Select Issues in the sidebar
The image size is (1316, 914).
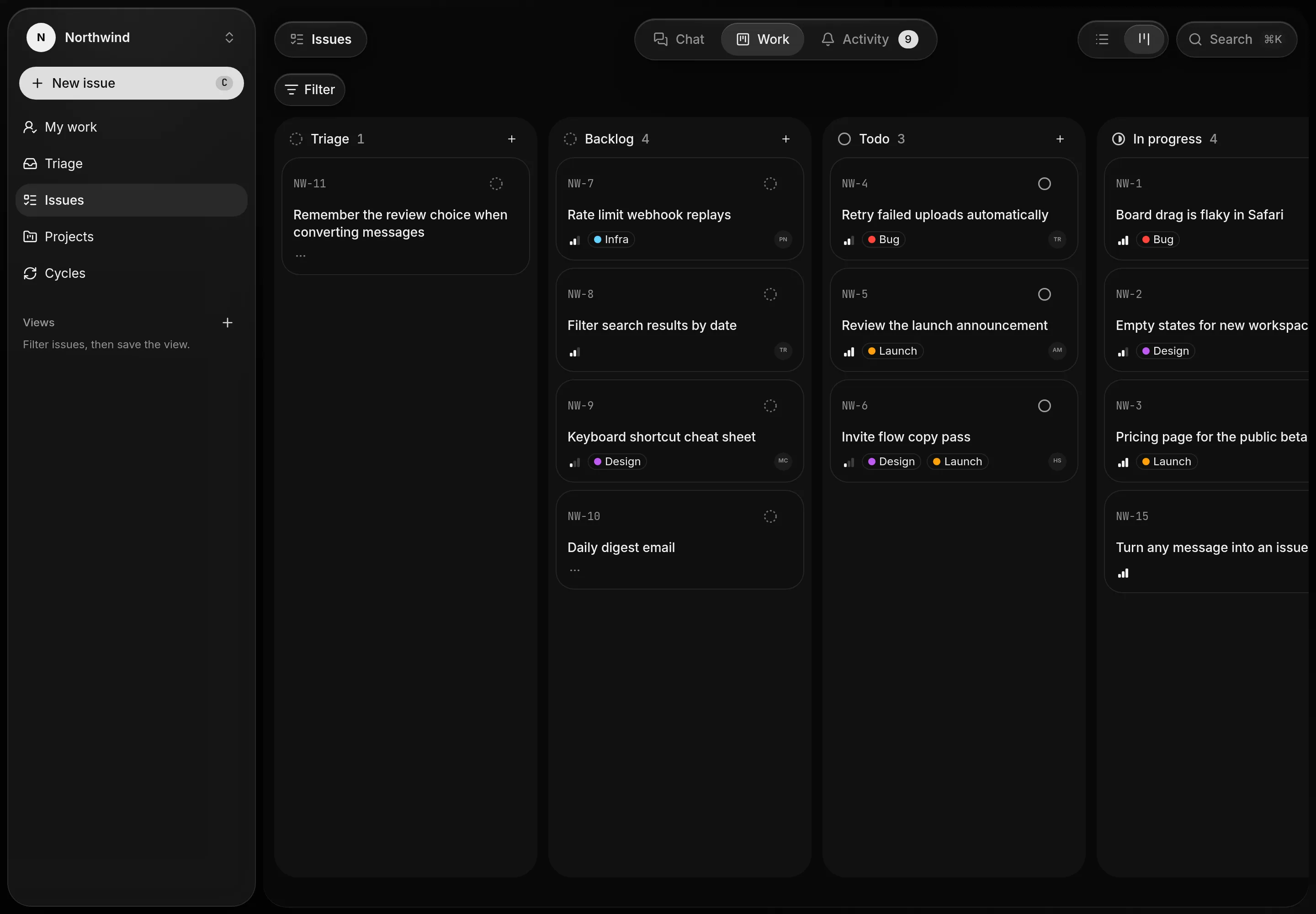pyautogui.click(x=132, y=200)
